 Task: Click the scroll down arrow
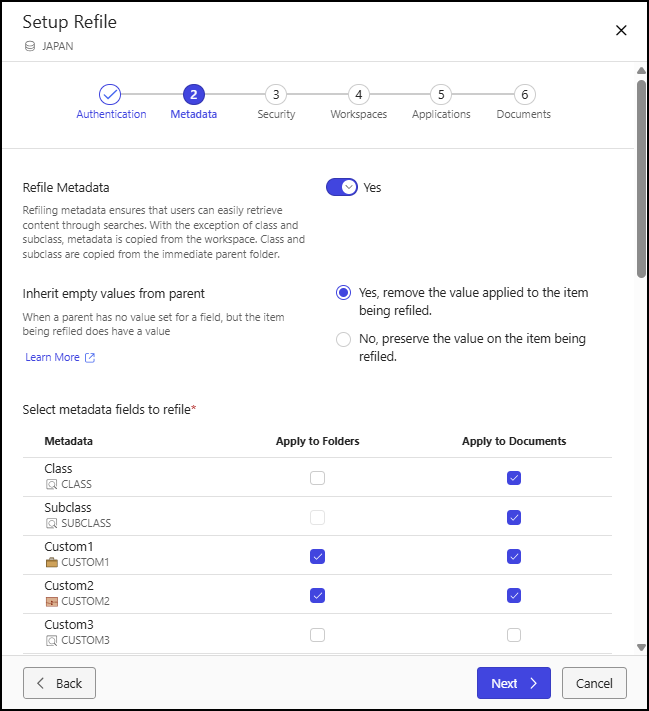[x=641, y=647]
